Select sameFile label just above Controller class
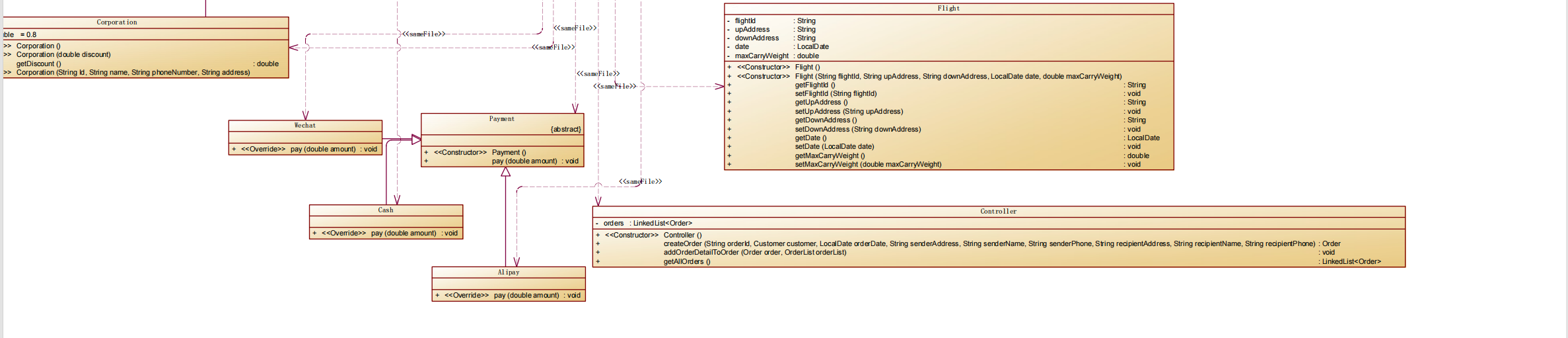This screenshot has width=1568, height=338. click(641, 182)
